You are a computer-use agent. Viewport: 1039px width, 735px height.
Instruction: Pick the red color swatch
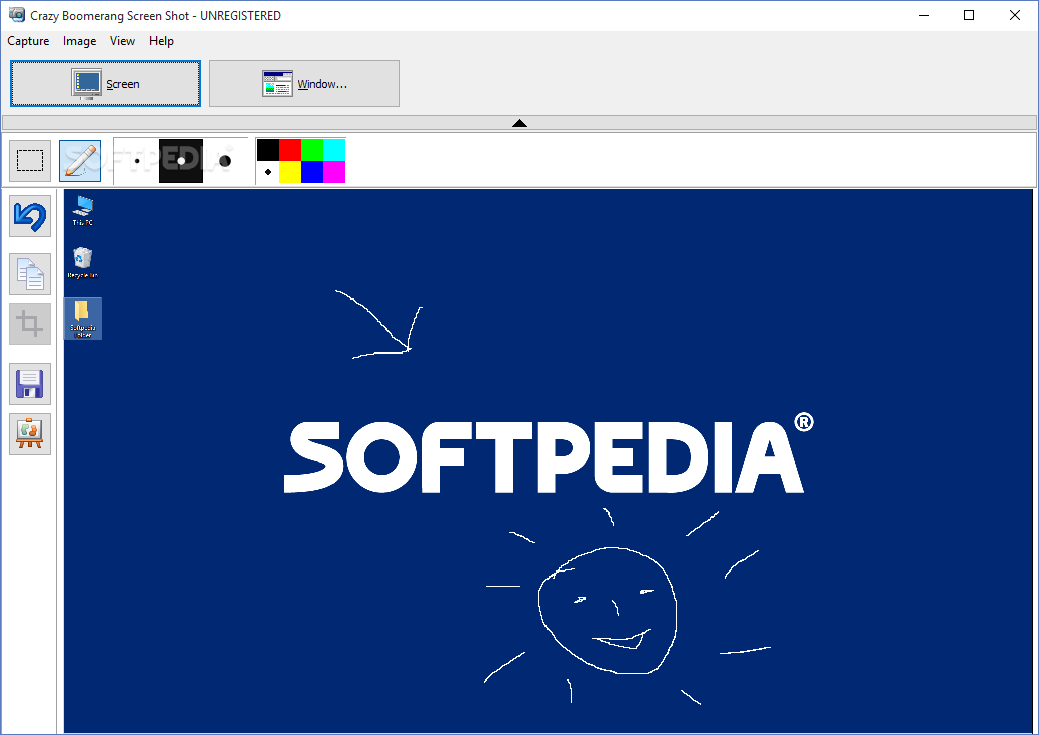coord(290,150)
